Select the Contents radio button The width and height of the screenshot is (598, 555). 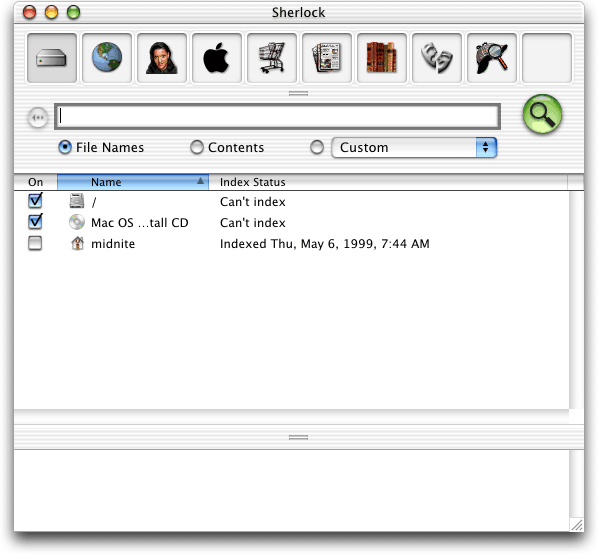point(197,147)
